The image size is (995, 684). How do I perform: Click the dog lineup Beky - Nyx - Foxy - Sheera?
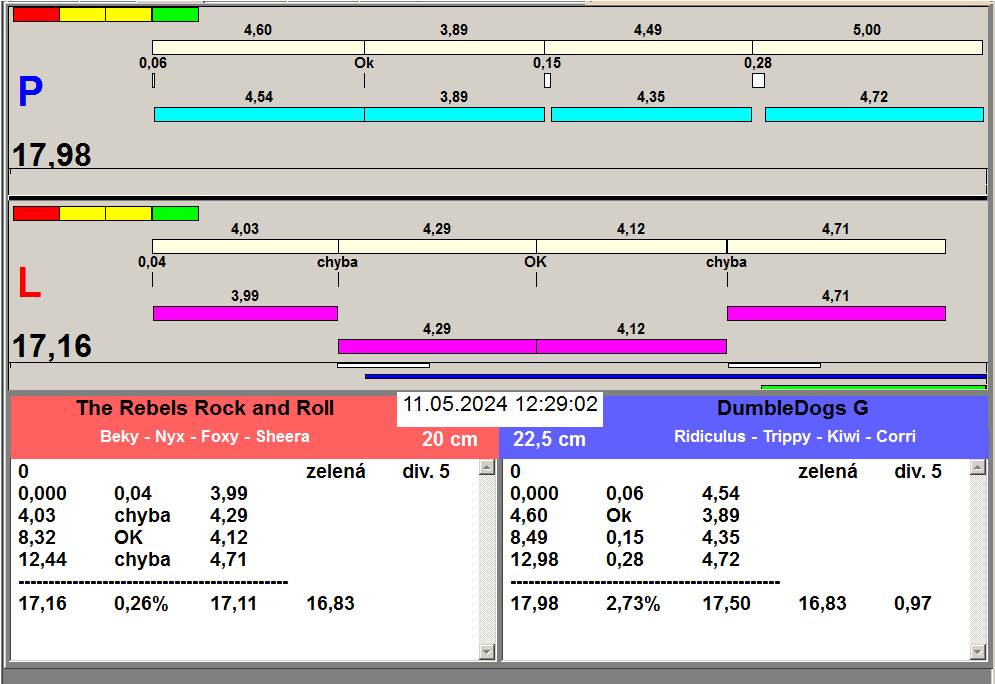coord(205,437)
